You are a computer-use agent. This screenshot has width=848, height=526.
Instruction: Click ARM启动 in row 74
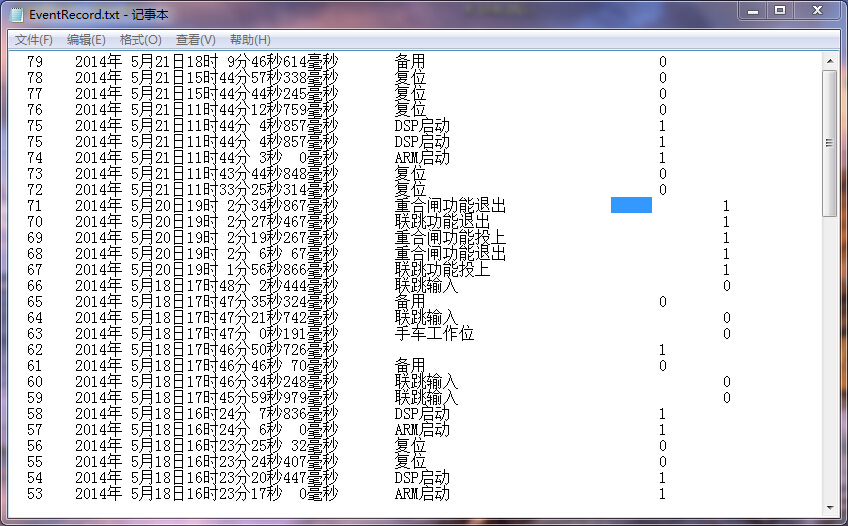pos(422,158)
